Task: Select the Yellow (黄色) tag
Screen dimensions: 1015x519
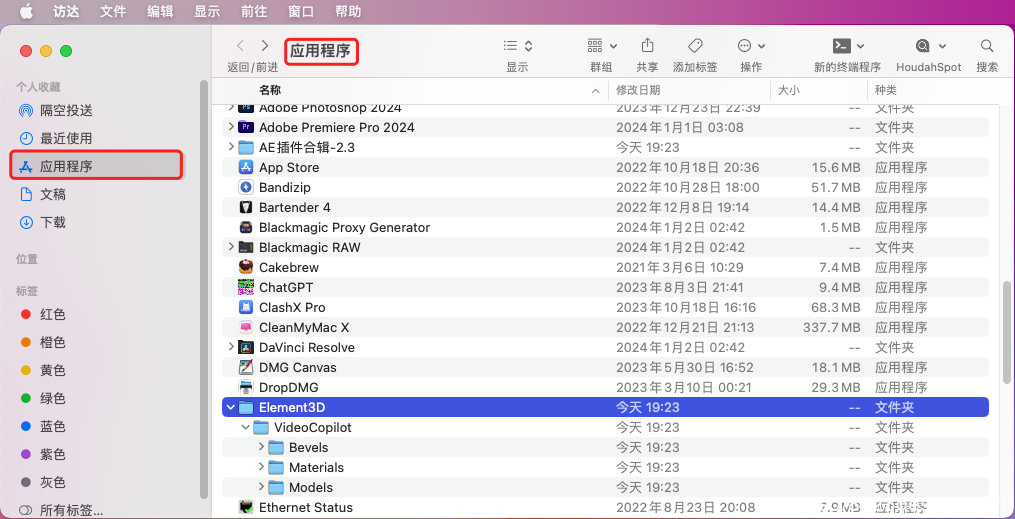Action: point(43,370)
